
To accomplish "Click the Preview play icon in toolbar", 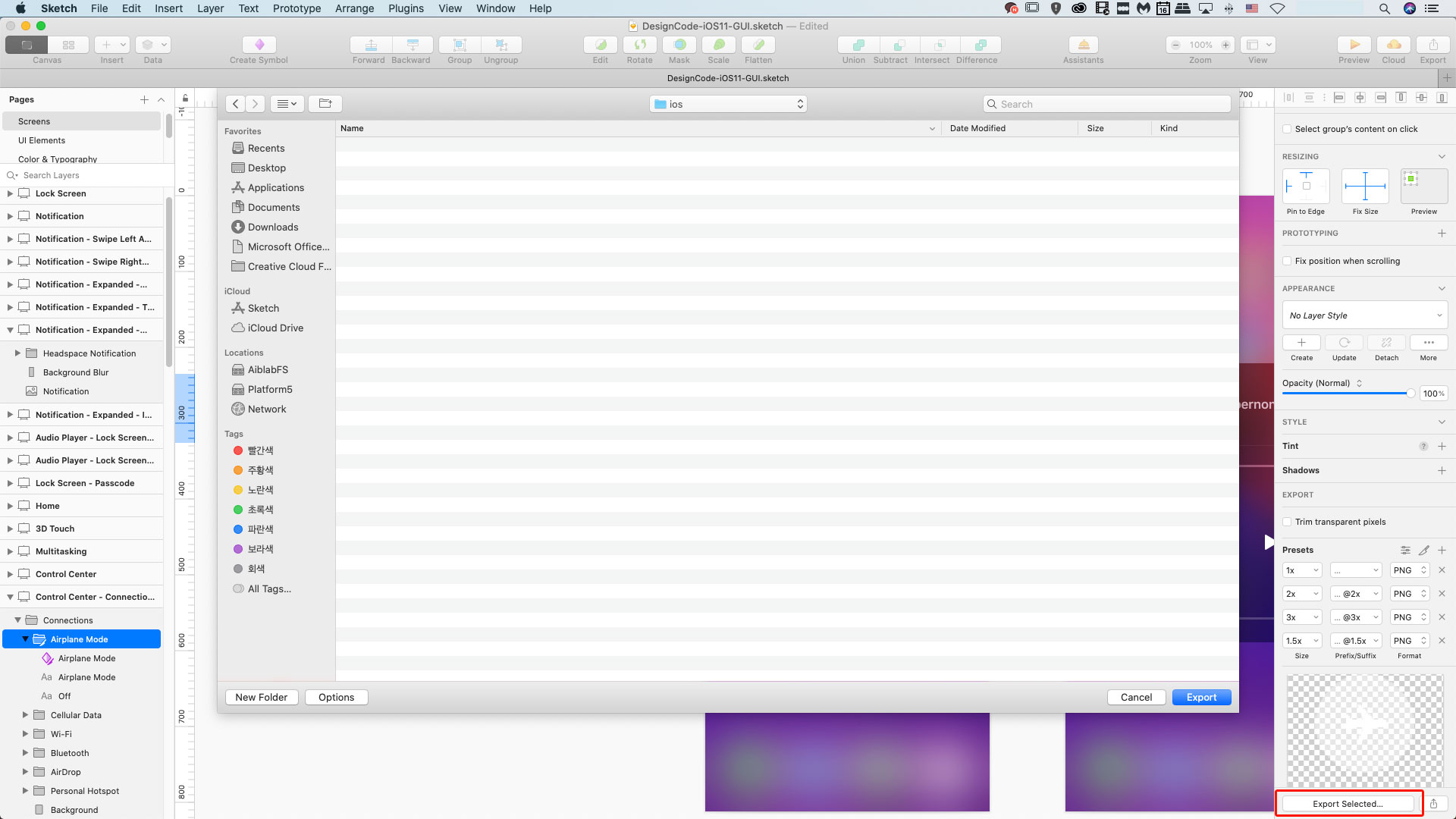I will click(x=1354, y=45).
